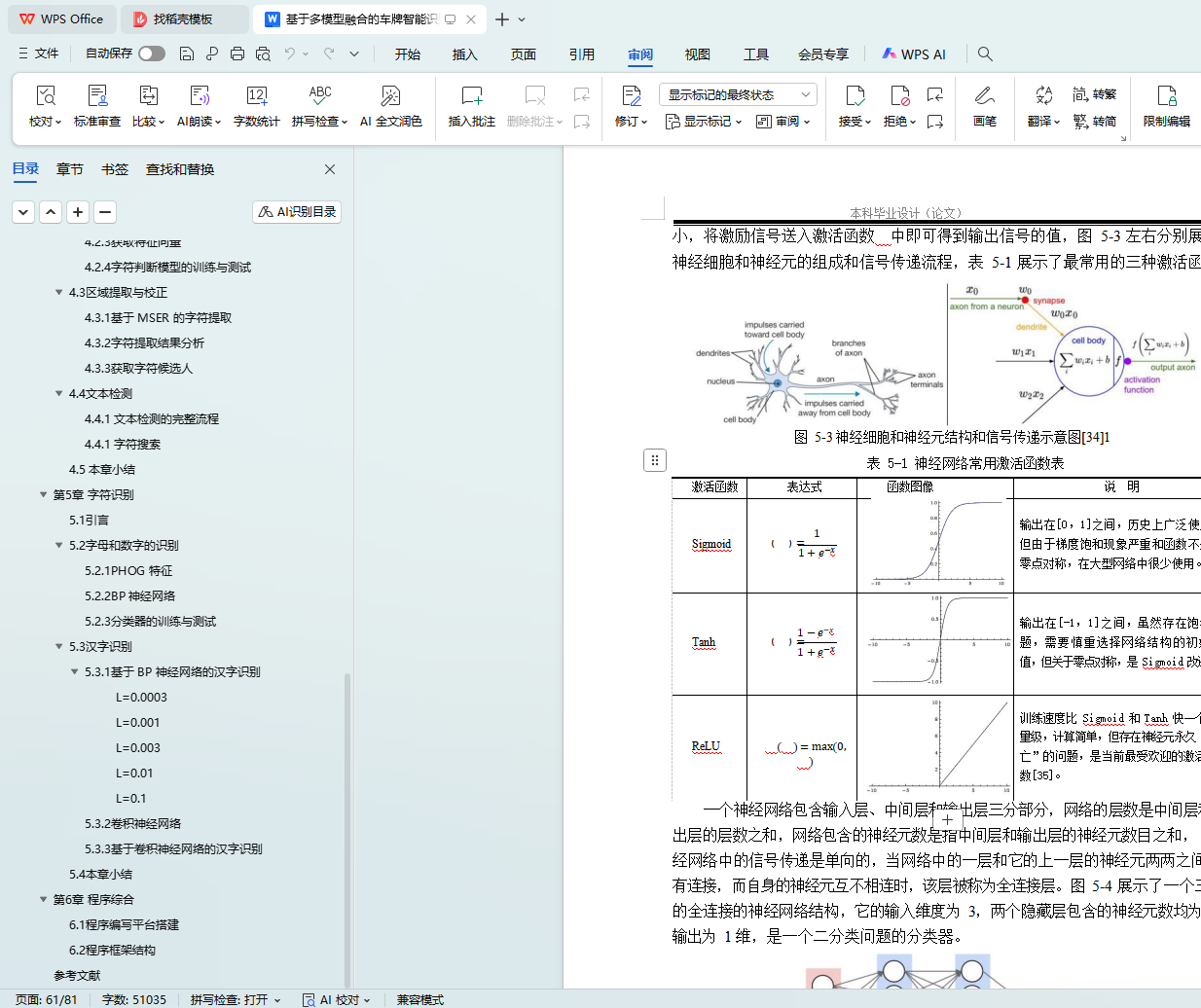Click the print icon in quick toolbar

click(x=237, y=54)
